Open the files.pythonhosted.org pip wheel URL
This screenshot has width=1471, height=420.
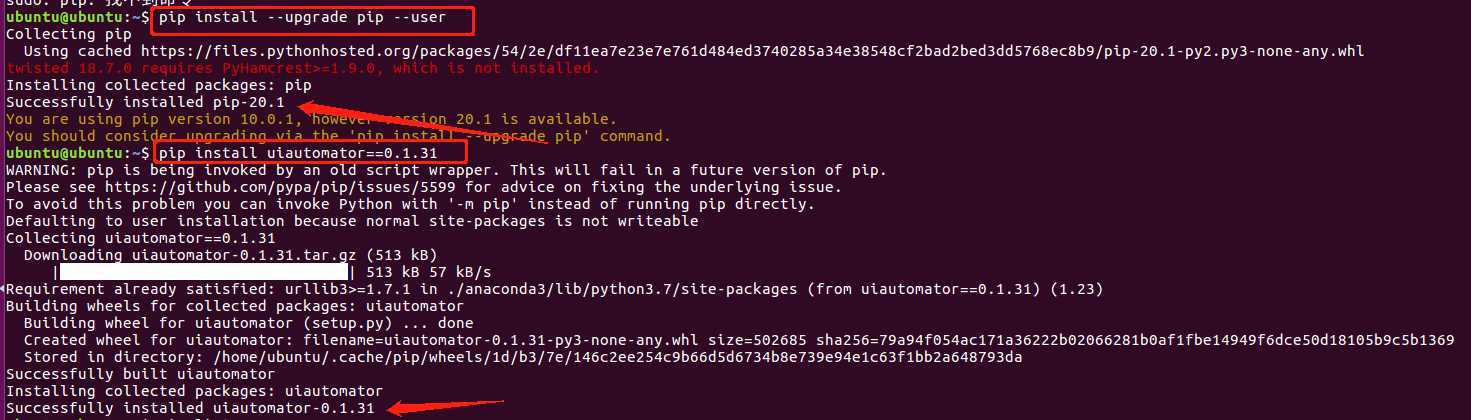click(752, 51)
